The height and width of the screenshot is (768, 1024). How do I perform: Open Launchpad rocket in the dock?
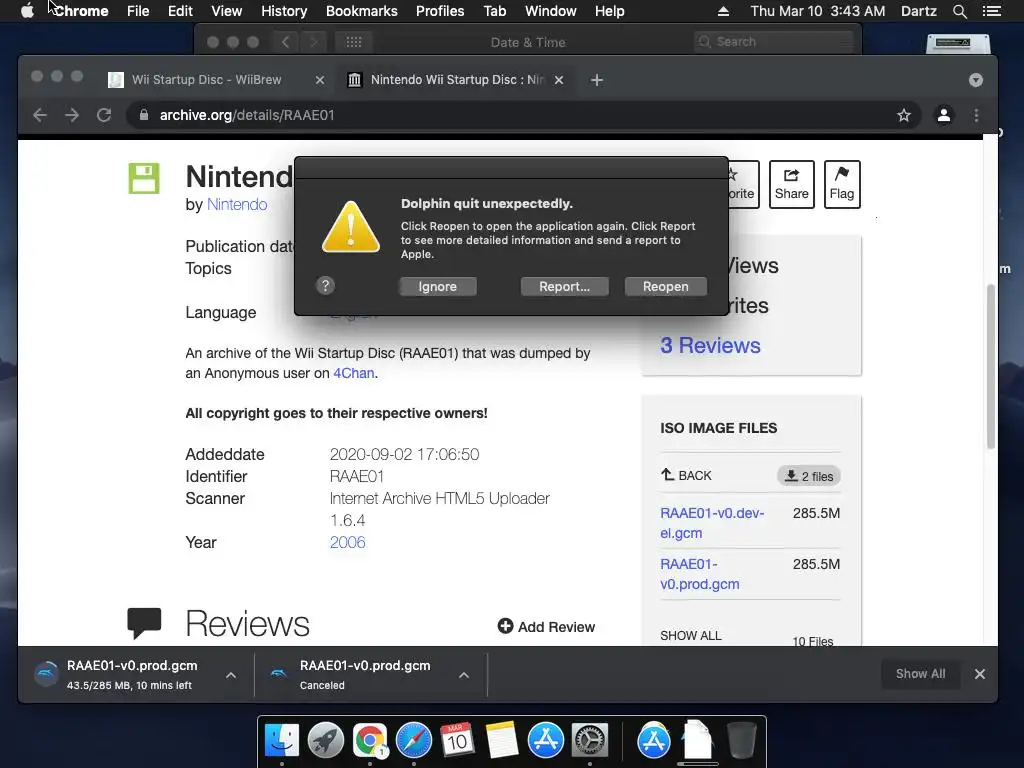click(x=326, y=741)
